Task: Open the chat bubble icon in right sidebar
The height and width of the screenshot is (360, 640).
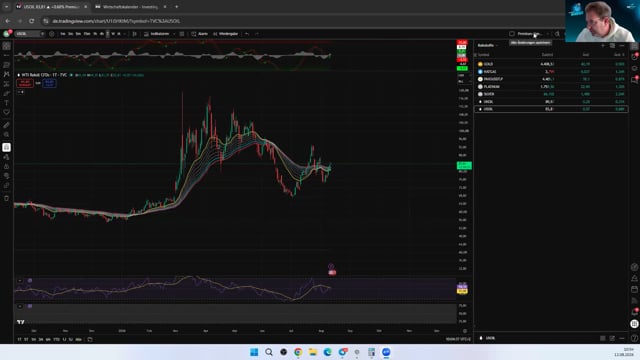Action: tap(634, 80)
